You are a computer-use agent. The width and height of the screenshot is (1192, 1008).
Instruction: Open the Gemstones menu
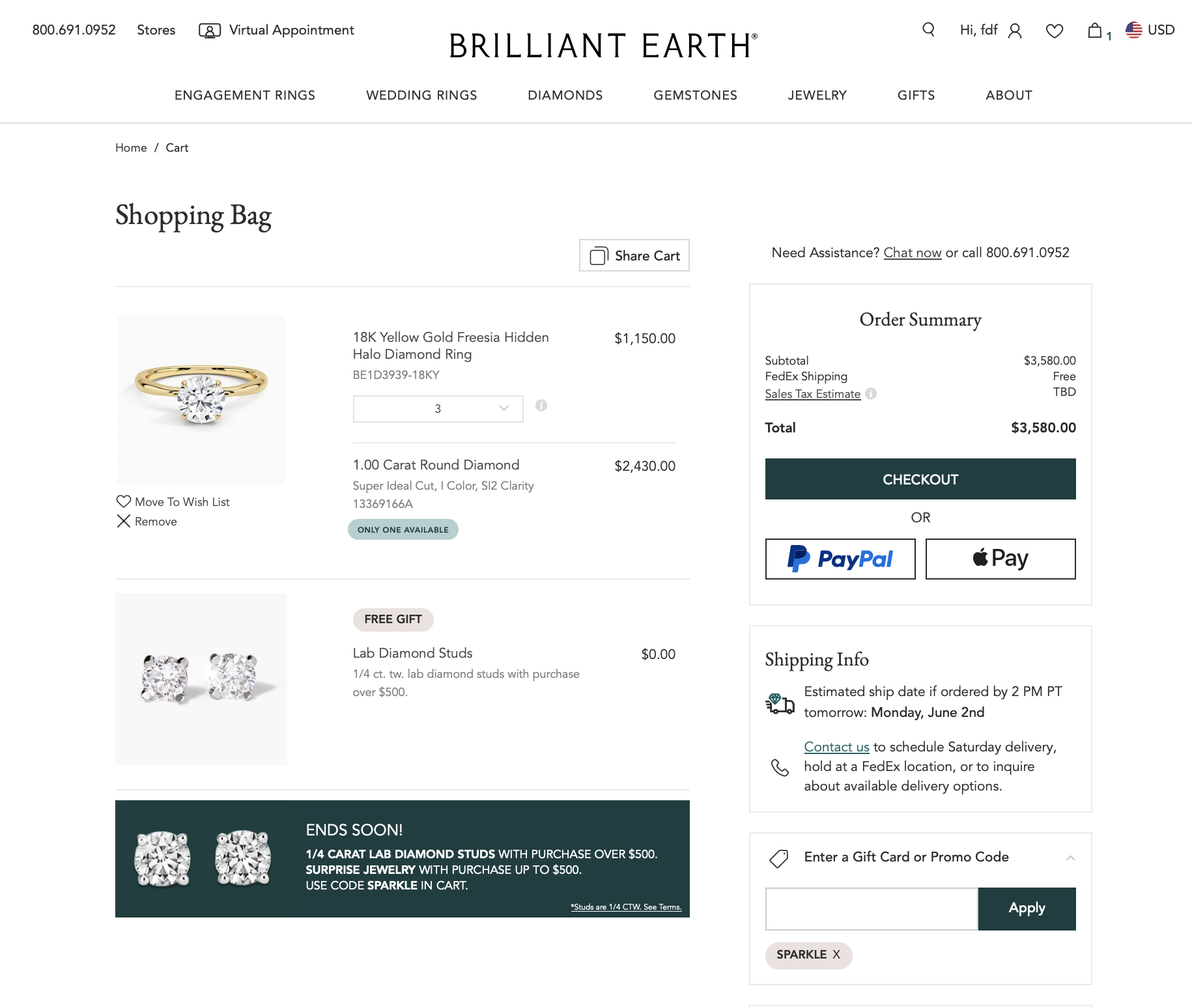coord(695,95)
